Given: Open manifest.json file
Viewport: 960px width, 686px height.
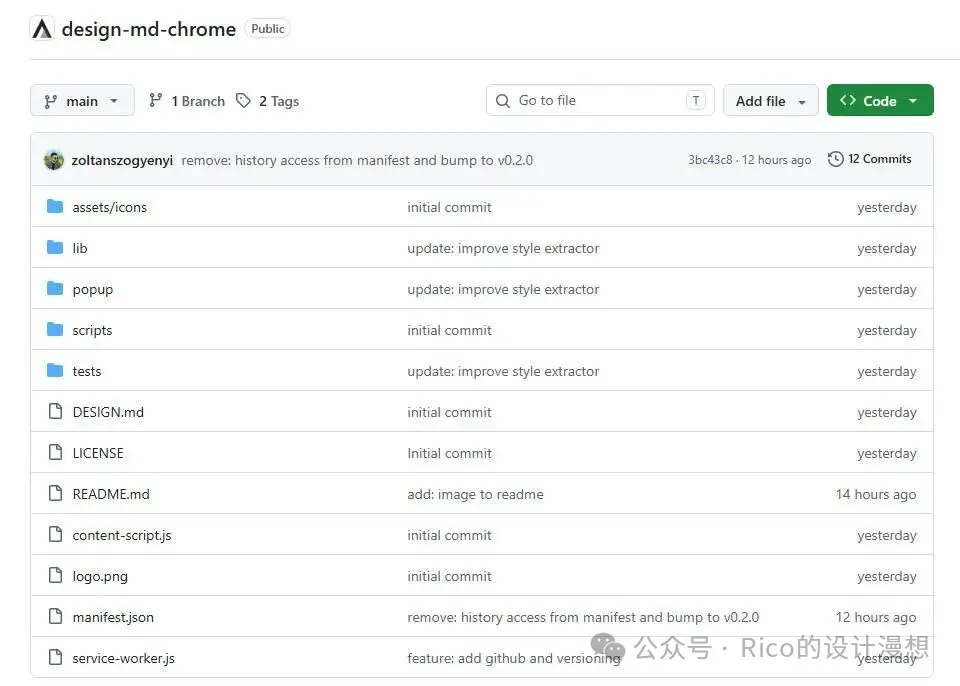Looking at the screenshot, I should (x=113, y=617).
